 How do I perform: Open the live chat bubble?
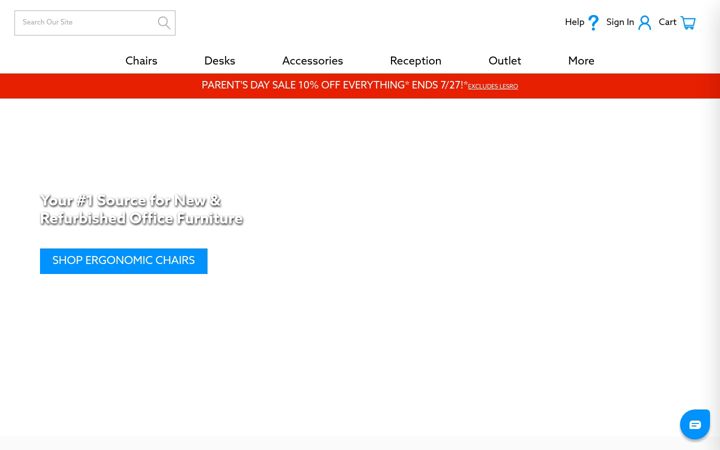695,424
